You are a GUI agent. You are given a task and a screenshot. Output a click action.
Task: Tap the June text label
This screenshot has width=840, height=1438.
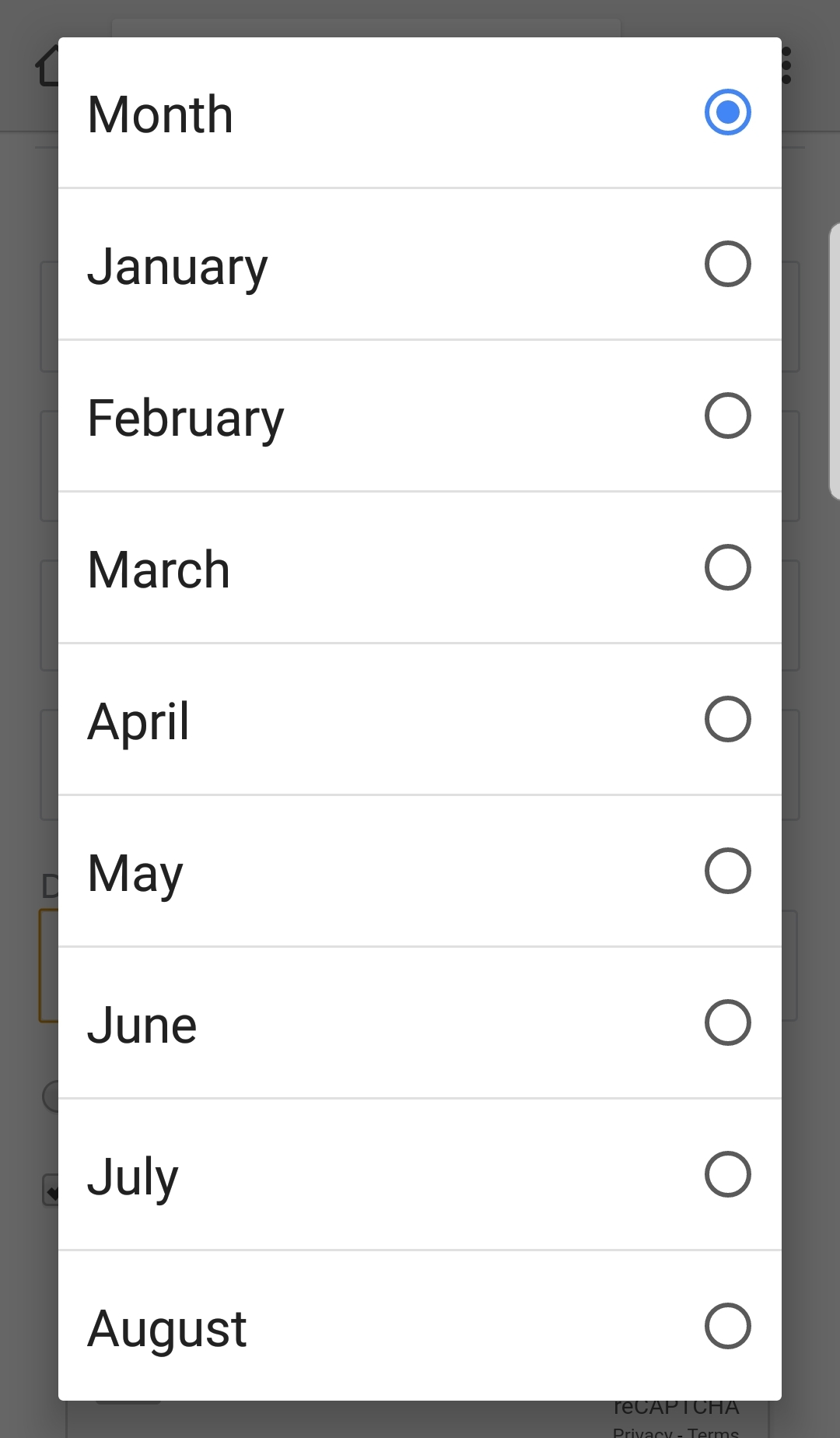[142, 1025]
